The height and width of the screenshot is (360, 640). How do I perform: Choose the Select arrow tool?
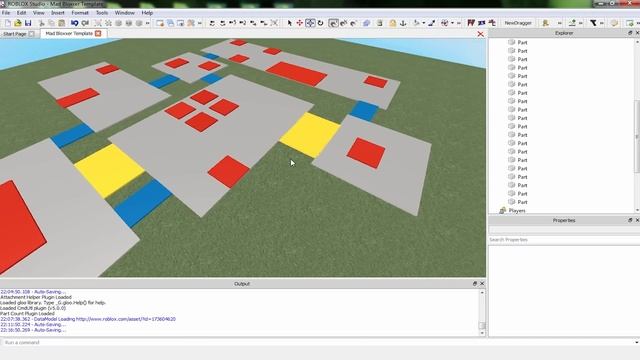tap(289, 23)
